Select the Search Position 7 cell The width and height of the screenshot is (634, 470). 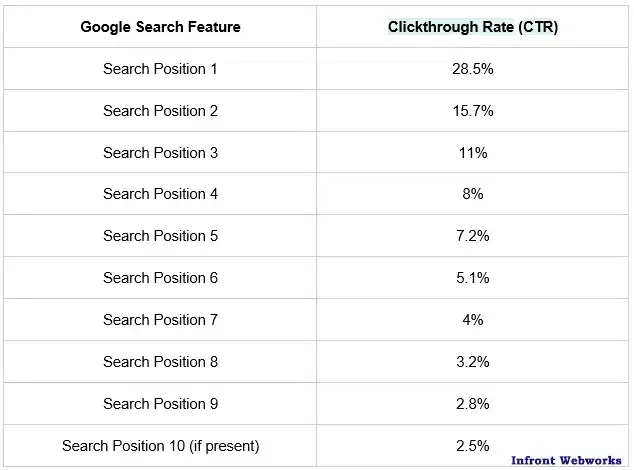[x=160, y=320]
